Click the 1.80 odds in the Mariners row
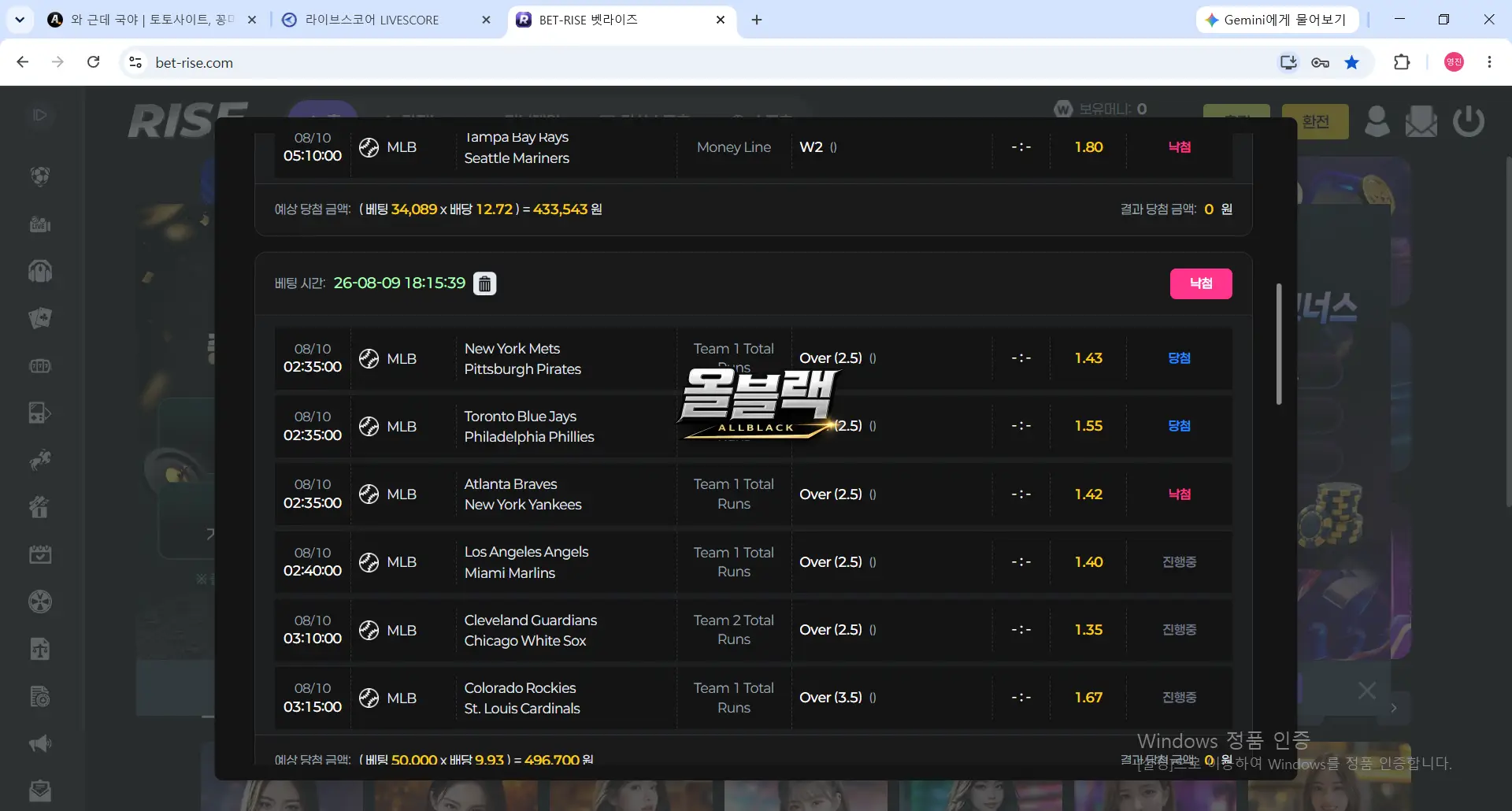This screenshot has height=811, width=1512. click(x=1088, y=147)
